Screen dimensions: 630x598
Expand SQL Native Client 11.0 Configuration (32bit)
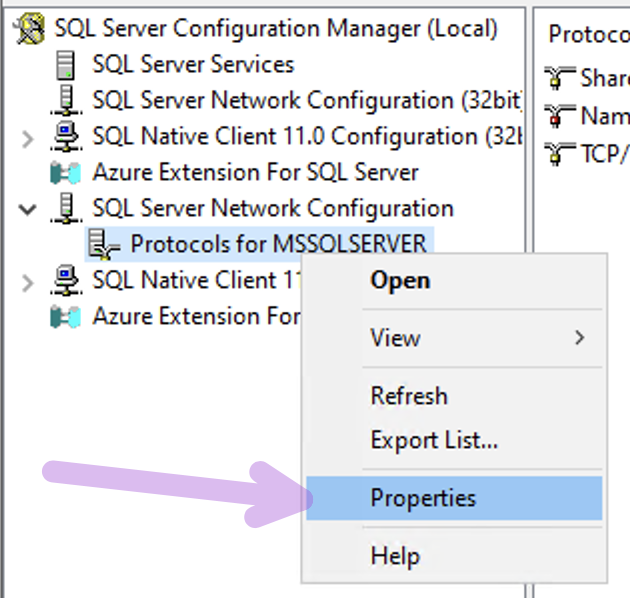(x=27, y=139)
